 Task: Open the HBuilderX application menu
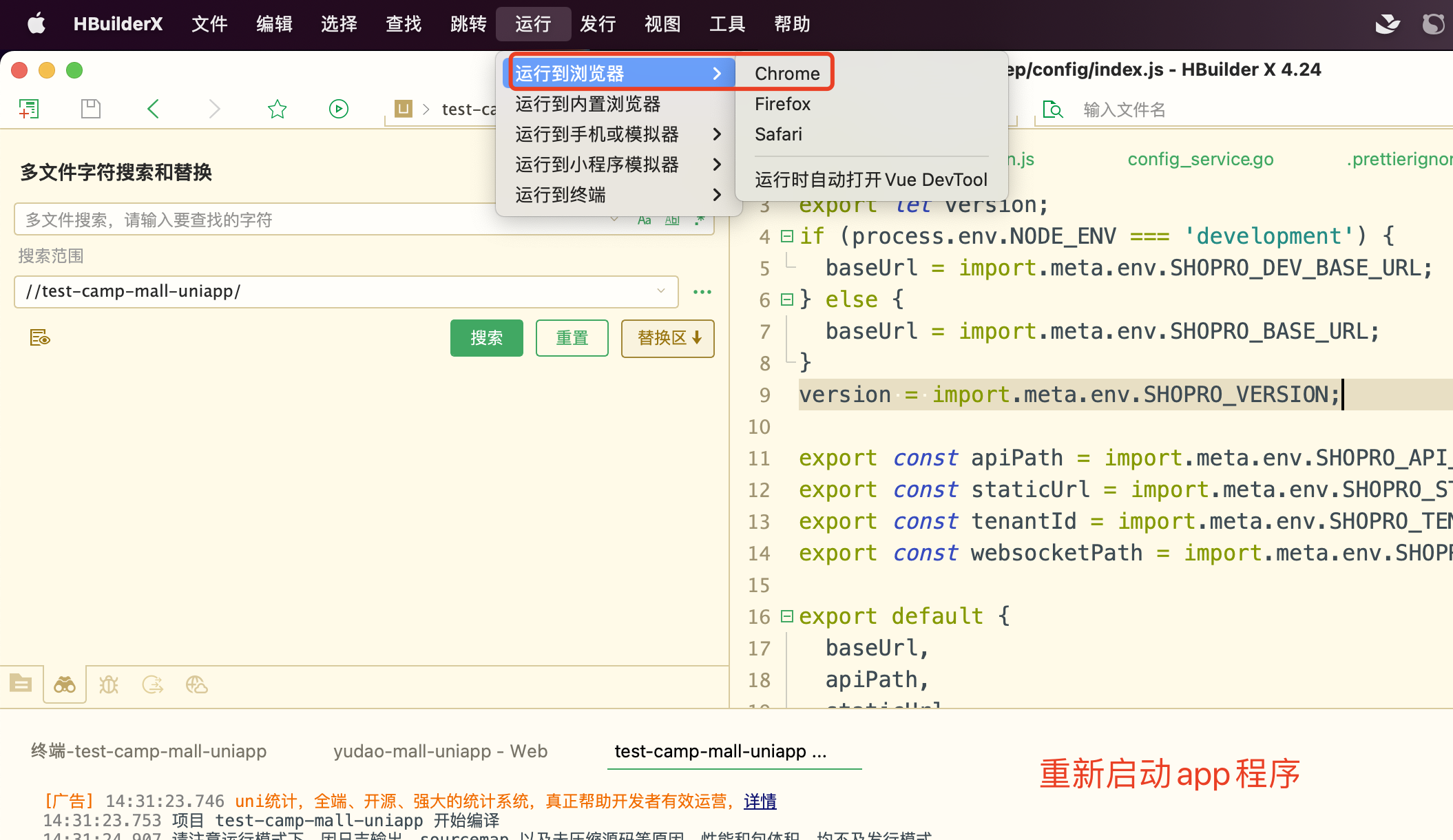click(x=118, y=24)
